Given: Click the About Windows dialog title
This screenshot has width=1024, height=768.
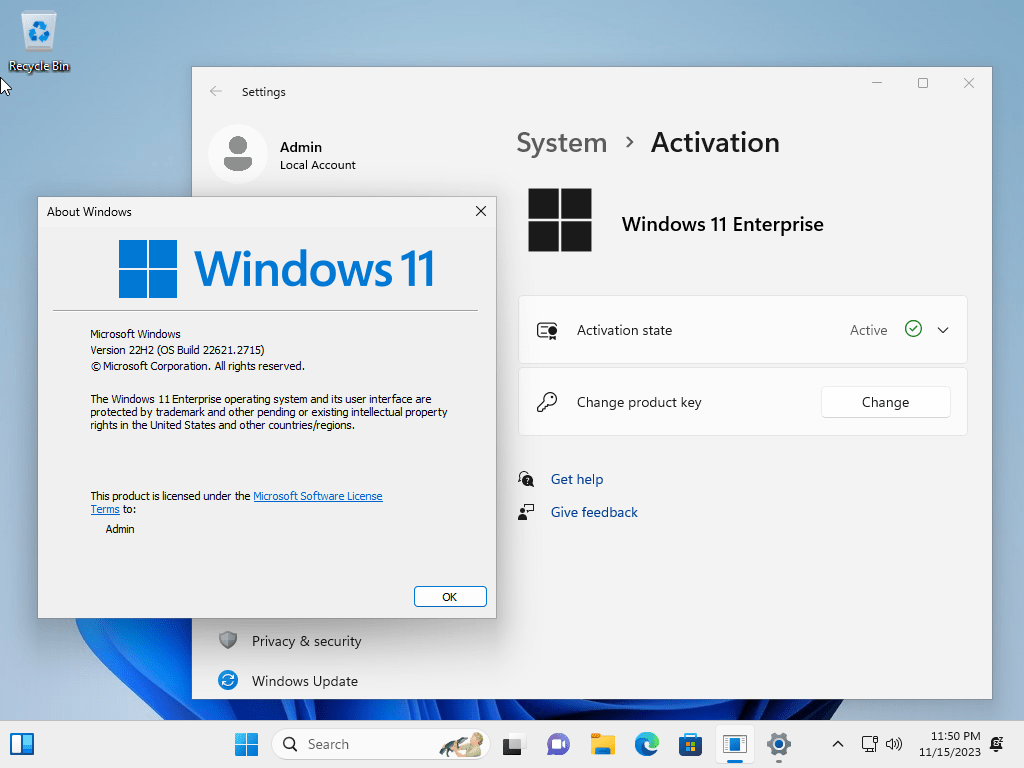Looking at the screenshot, I should point(89,212).
